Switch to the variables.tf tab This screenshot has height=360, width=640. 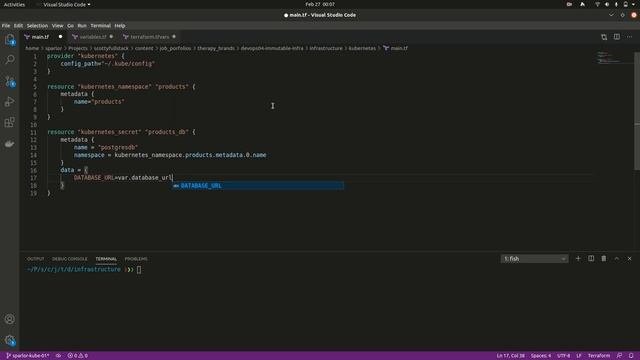(92, 37)
